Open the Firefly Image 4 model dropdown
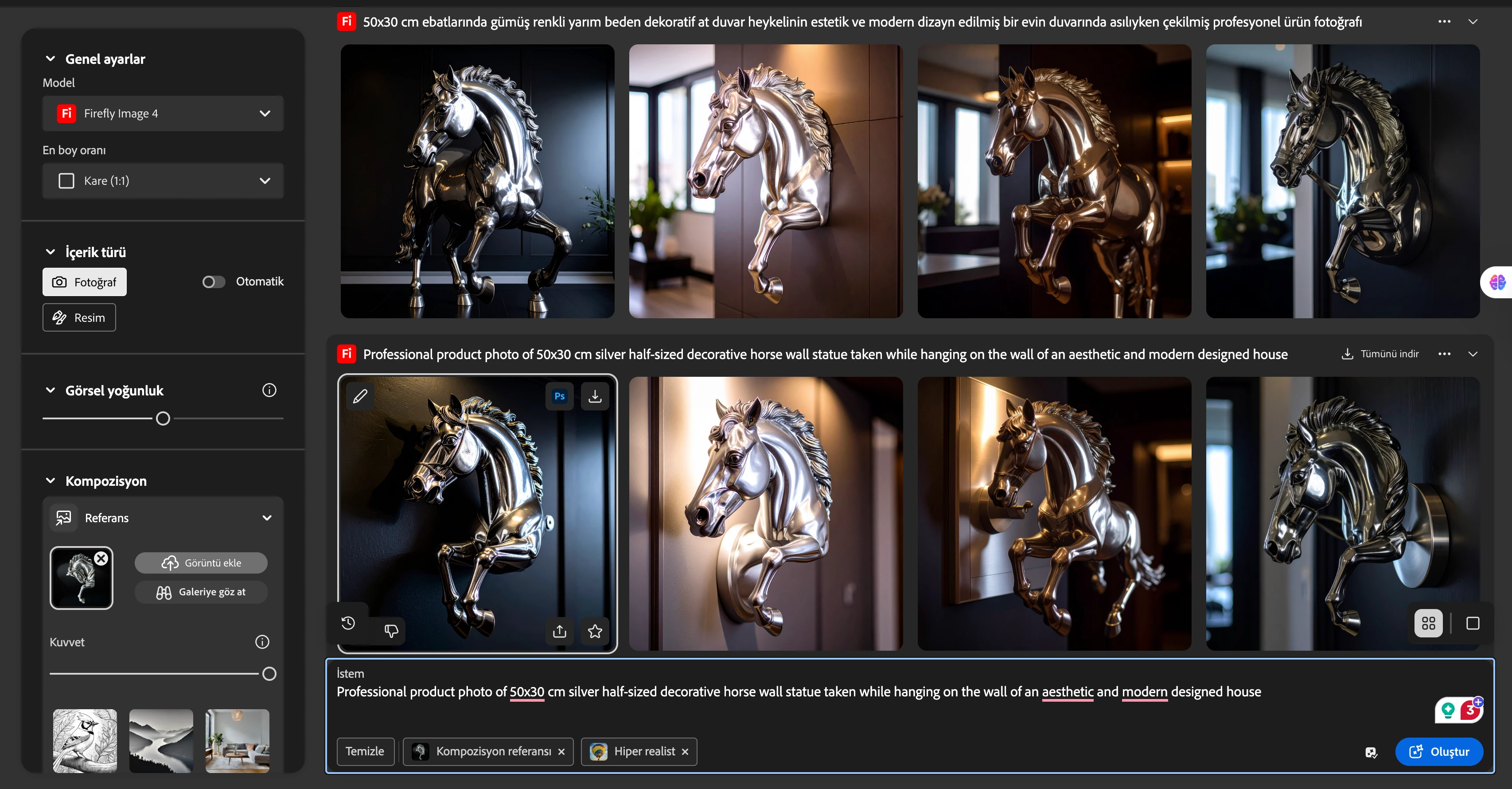This screenshot has width=1512, height=789. (163, 113)
